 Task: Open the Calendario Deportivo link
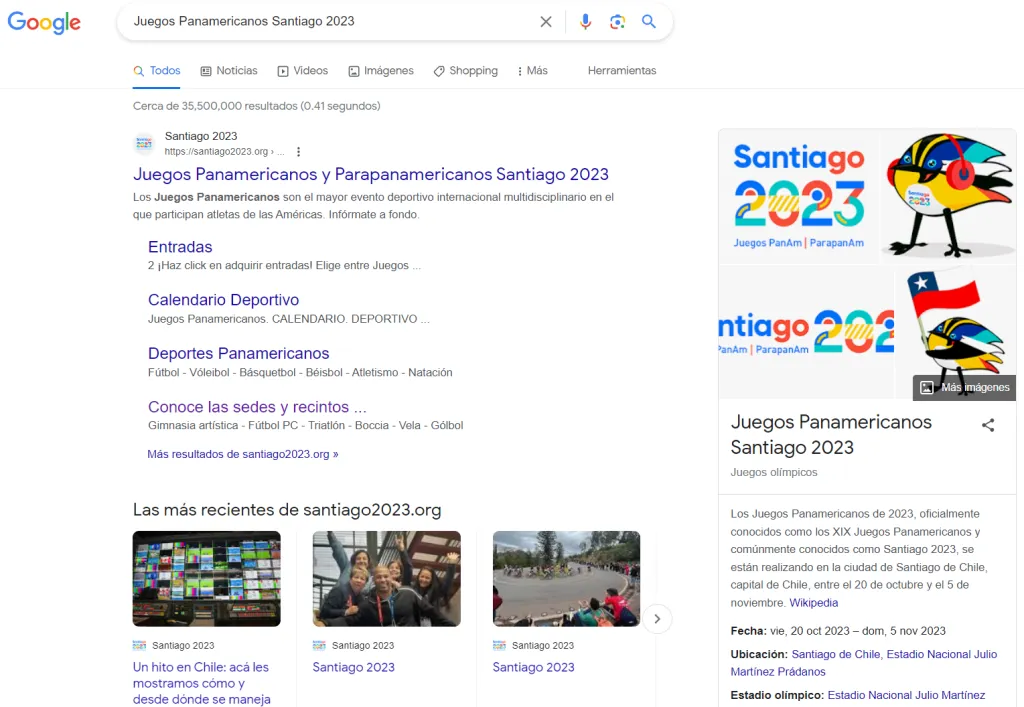coord(223,300)
